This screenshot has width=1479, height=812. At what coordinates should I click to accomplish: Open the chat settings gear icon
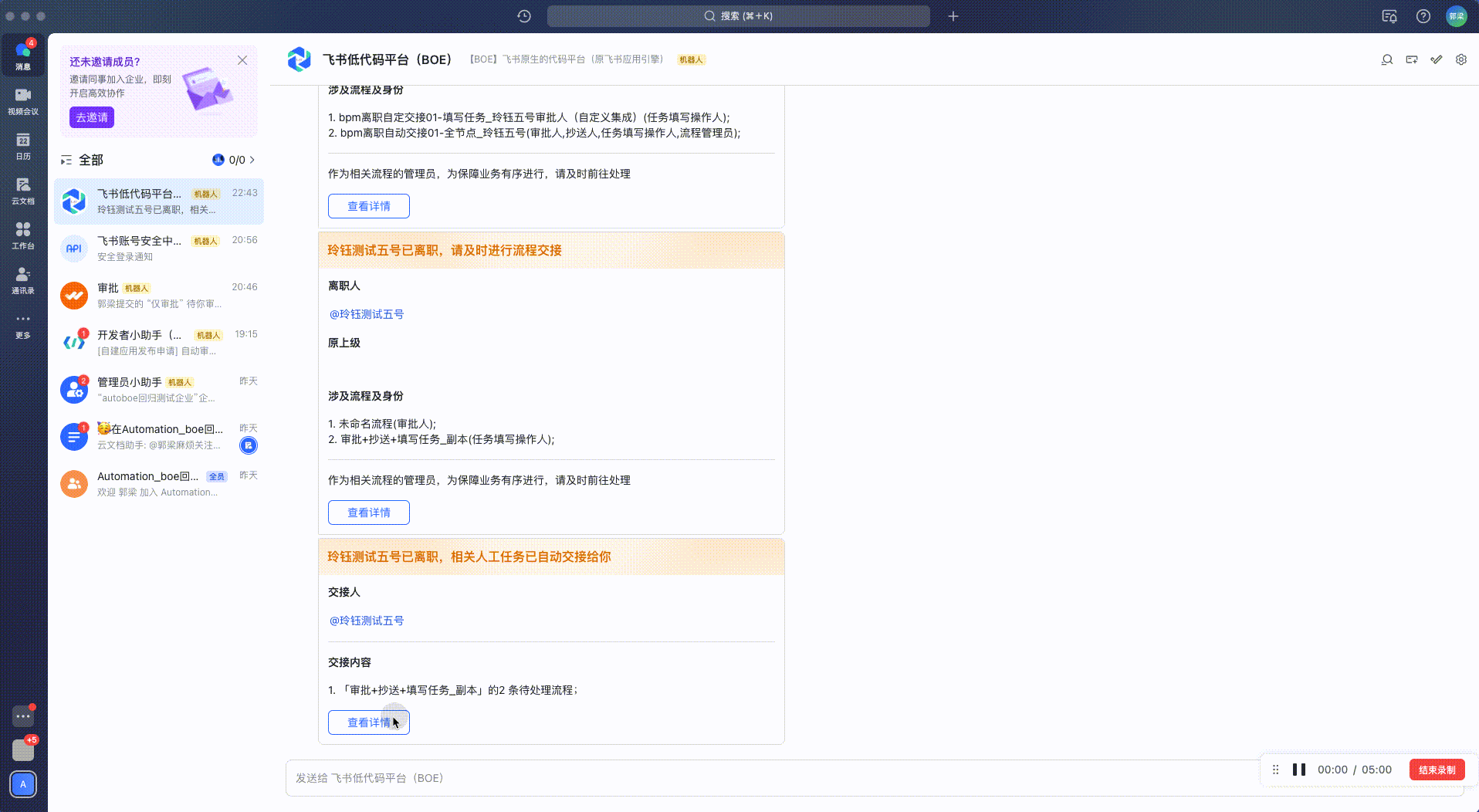pos(1461,59)
